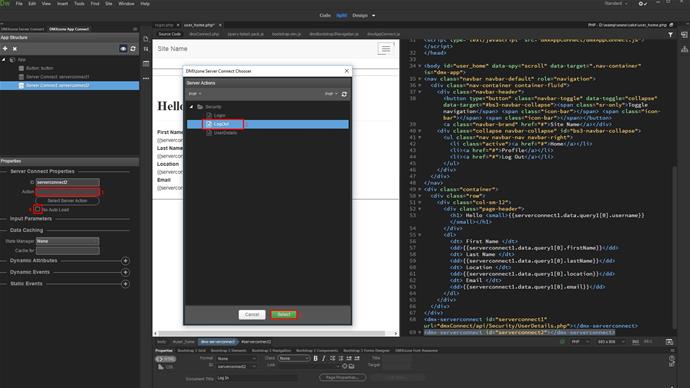
Task: Select Server Connect: serverconnect1 row
Action: coord(70,77)
